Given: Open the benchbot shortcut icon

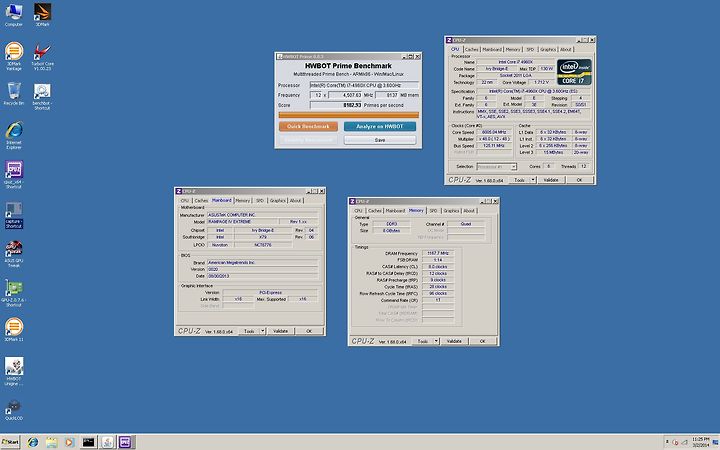Looking at the screenshot, I should pos(42,96).
